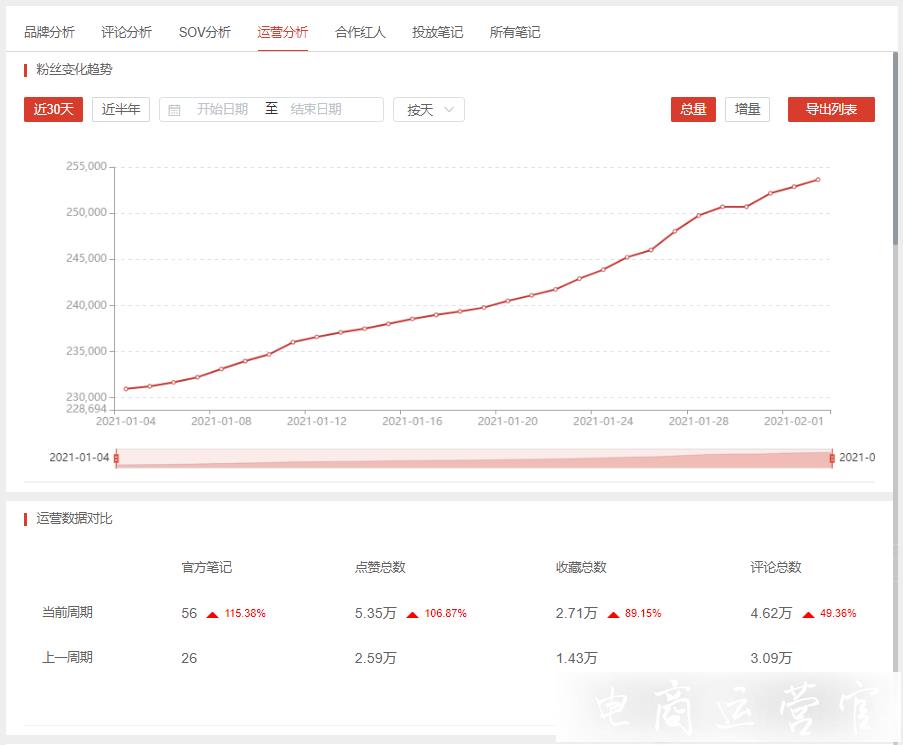Image resolution: width=903 pixels, height=745 pixels.
Task: Switch to the 评论分析 tab
Action: point(127,32)
